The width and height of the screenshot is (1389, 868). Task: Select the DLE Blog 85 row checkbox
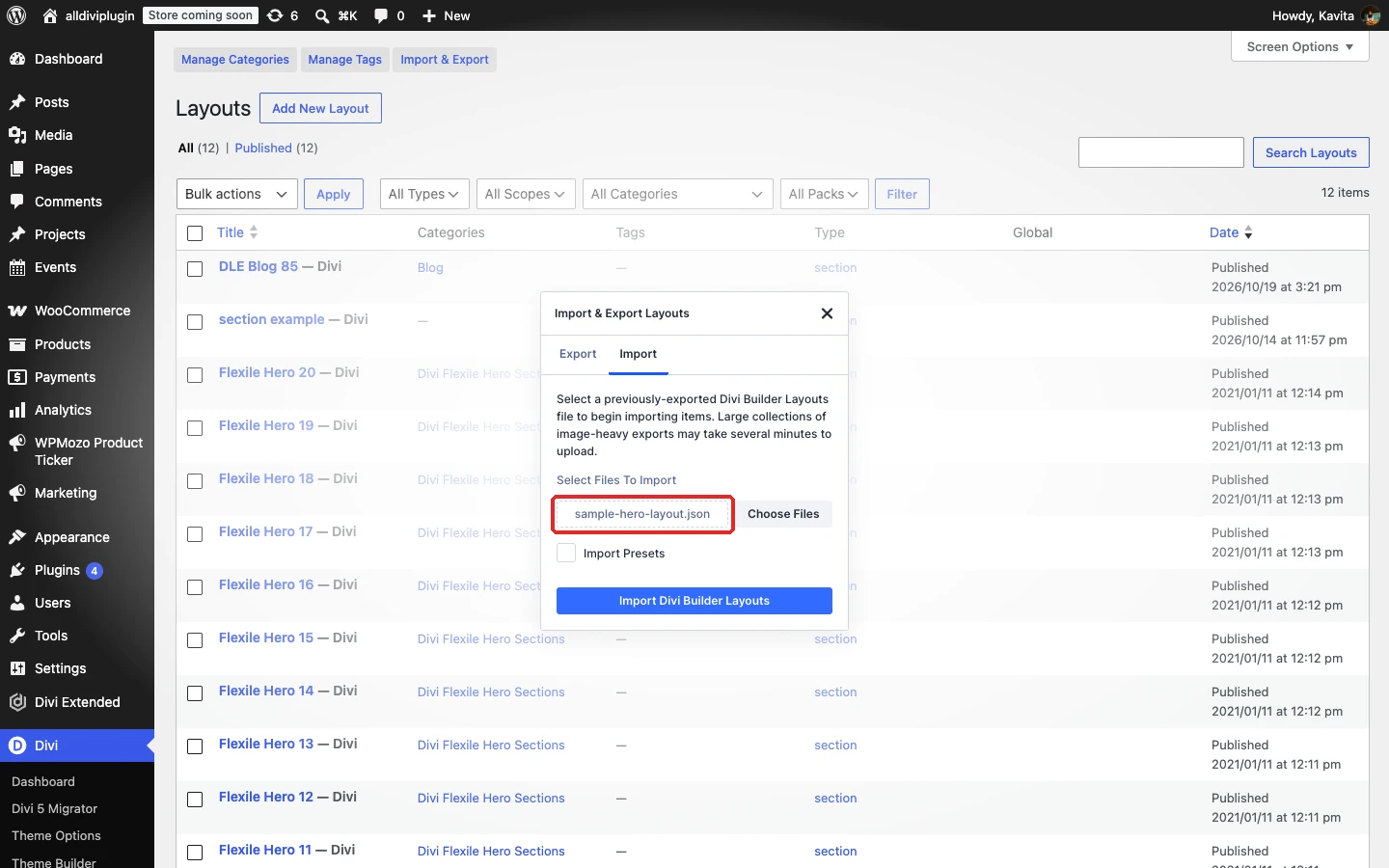pos(195,269)
